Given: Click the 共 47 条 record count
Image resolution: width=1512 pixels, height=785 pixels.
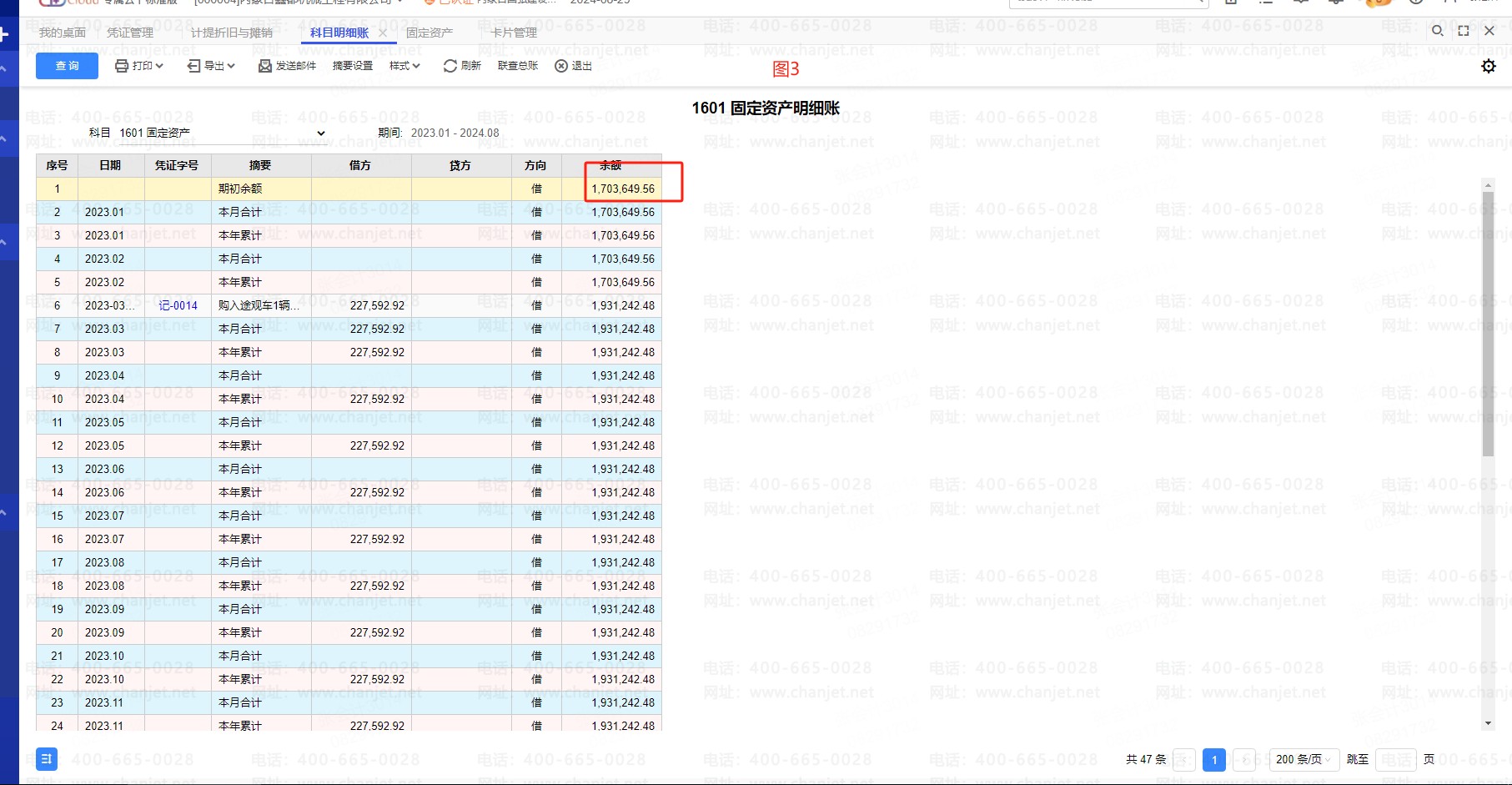Looking at the screenshot, I should coord(1146,759).
